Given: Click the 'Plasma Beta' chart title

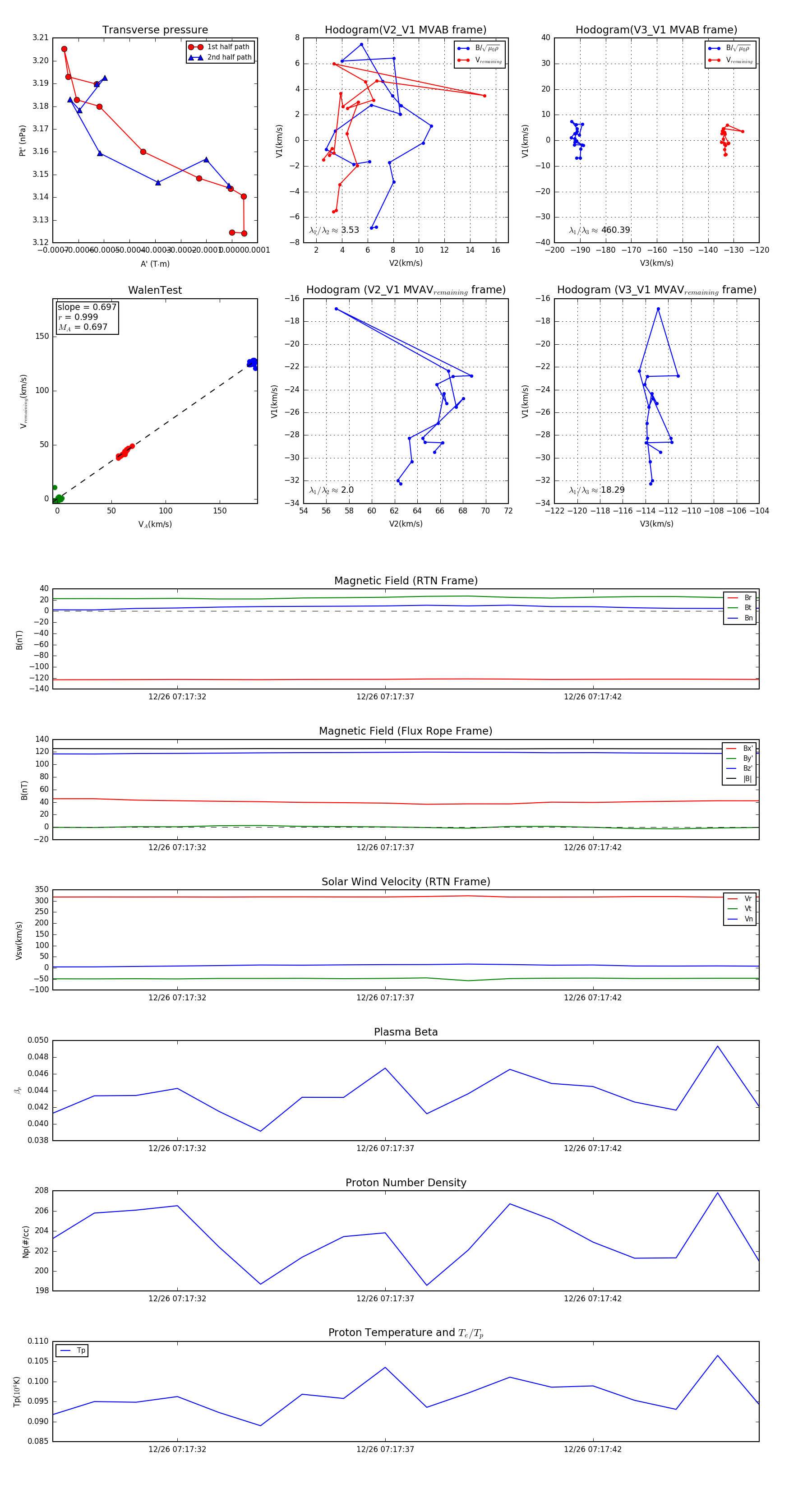Looking at the screenshot, I should (406, 1032).
